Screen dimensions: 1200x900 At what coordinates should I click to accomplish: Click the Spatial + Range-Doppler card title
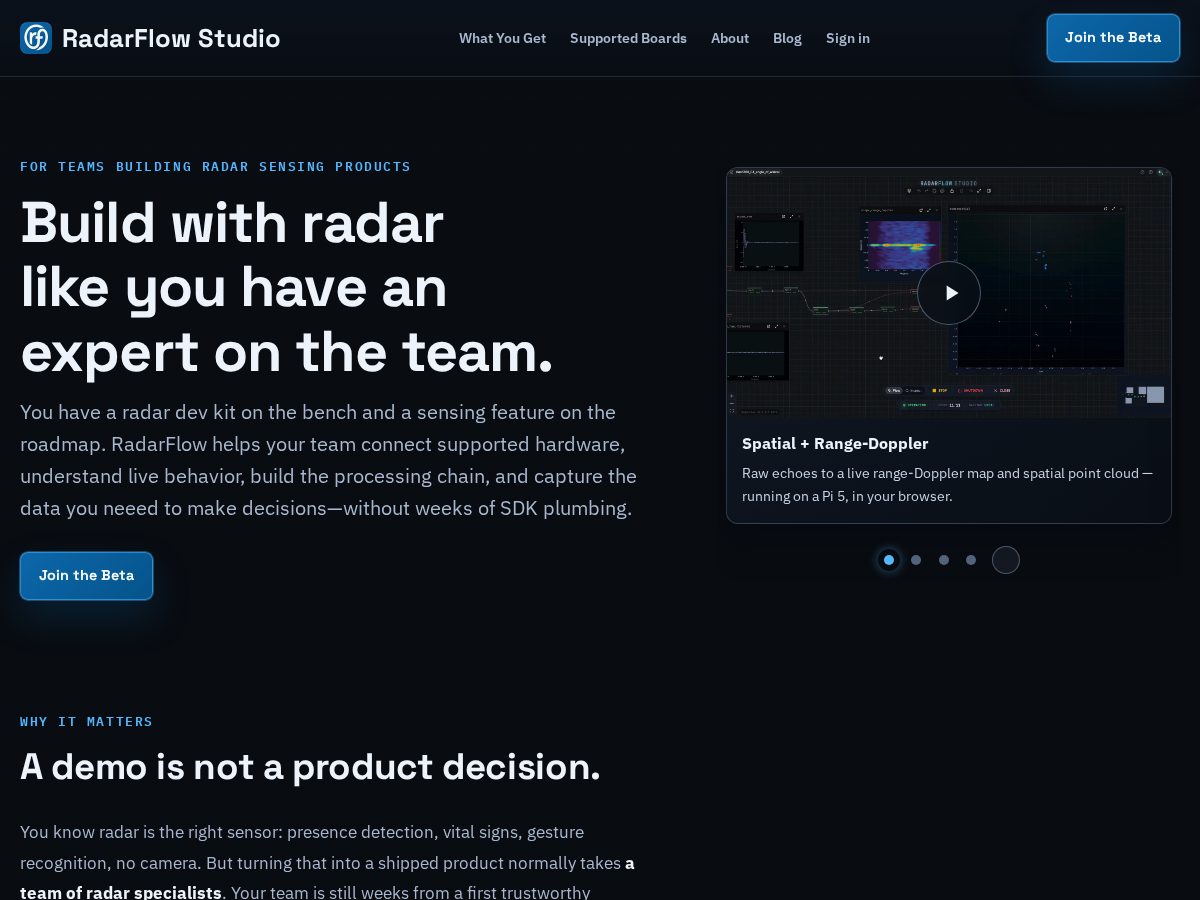click(835, 443)
